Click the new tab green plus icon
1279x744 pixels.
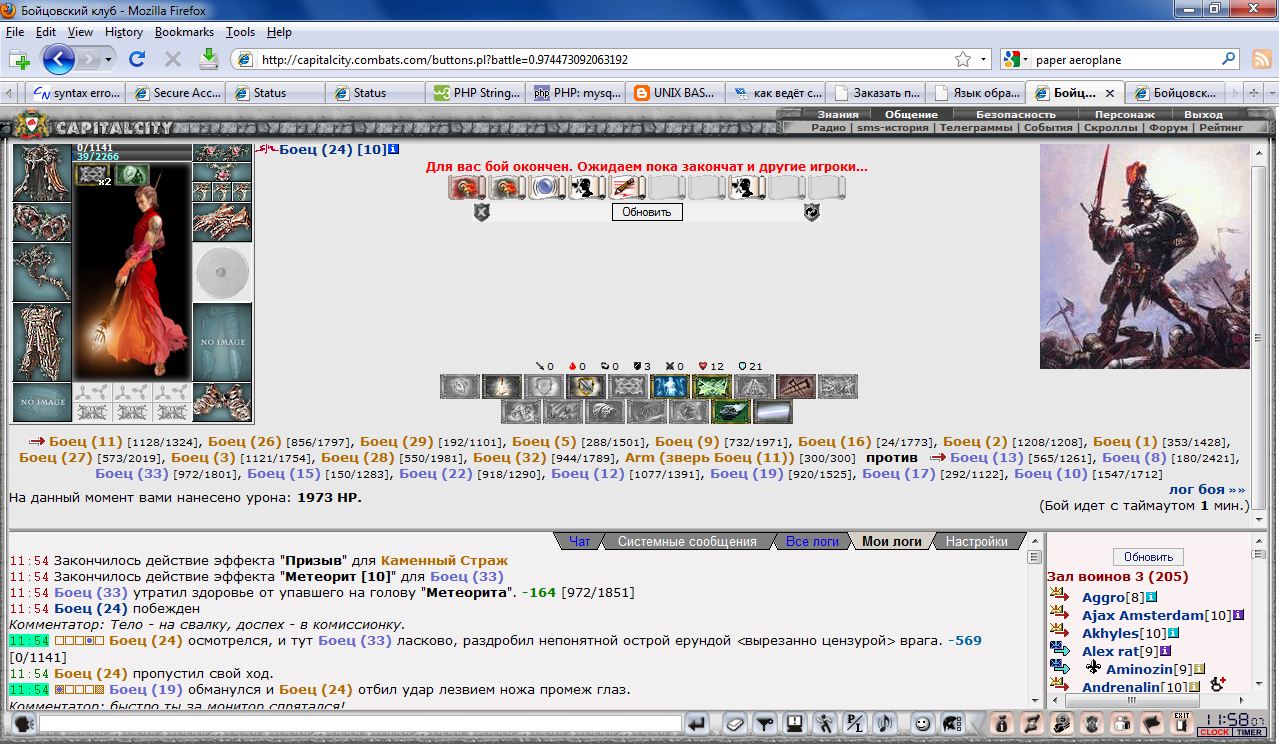click(19, 60)
